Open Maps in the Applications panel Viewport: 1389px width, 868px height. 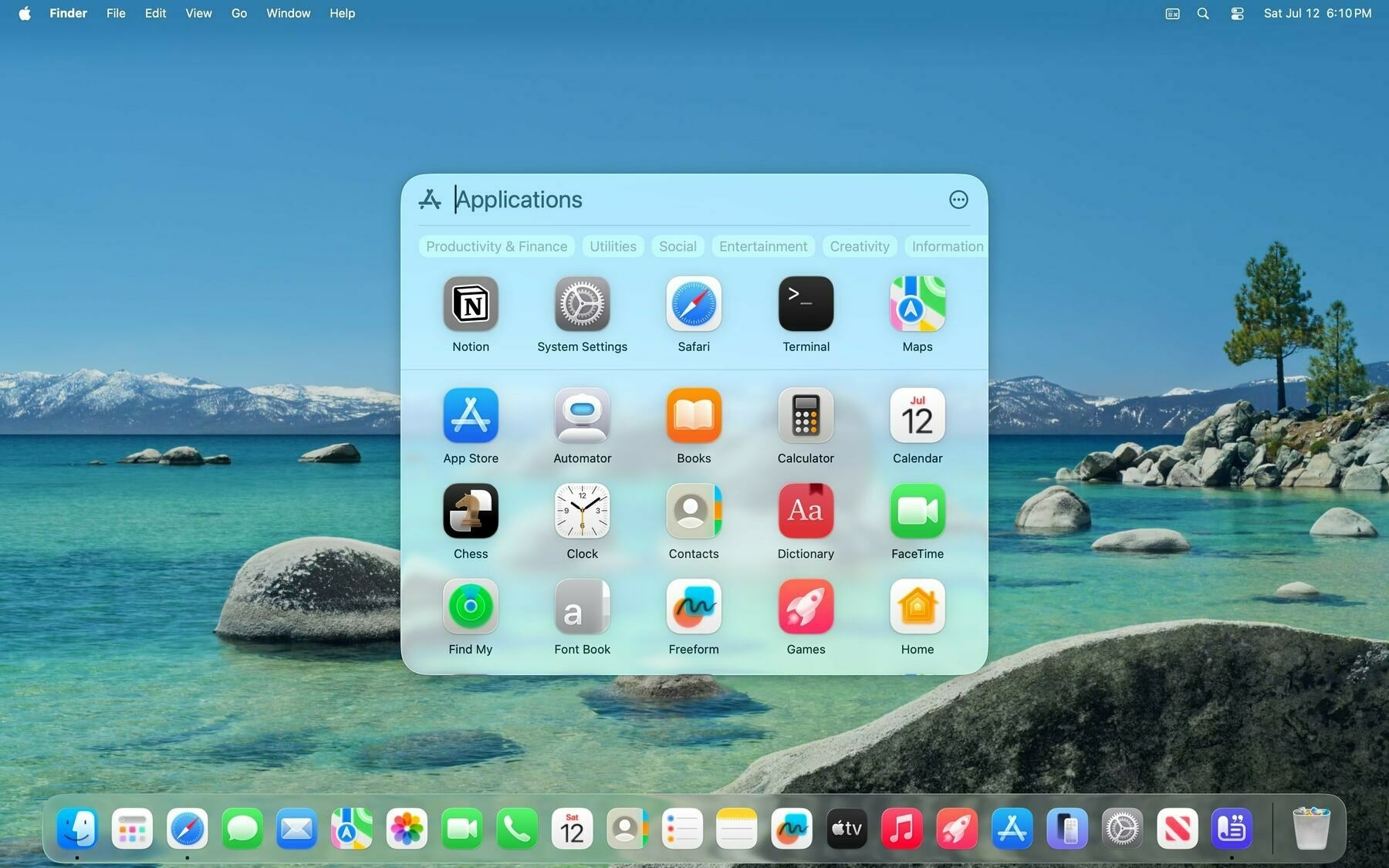pos(918,304)
